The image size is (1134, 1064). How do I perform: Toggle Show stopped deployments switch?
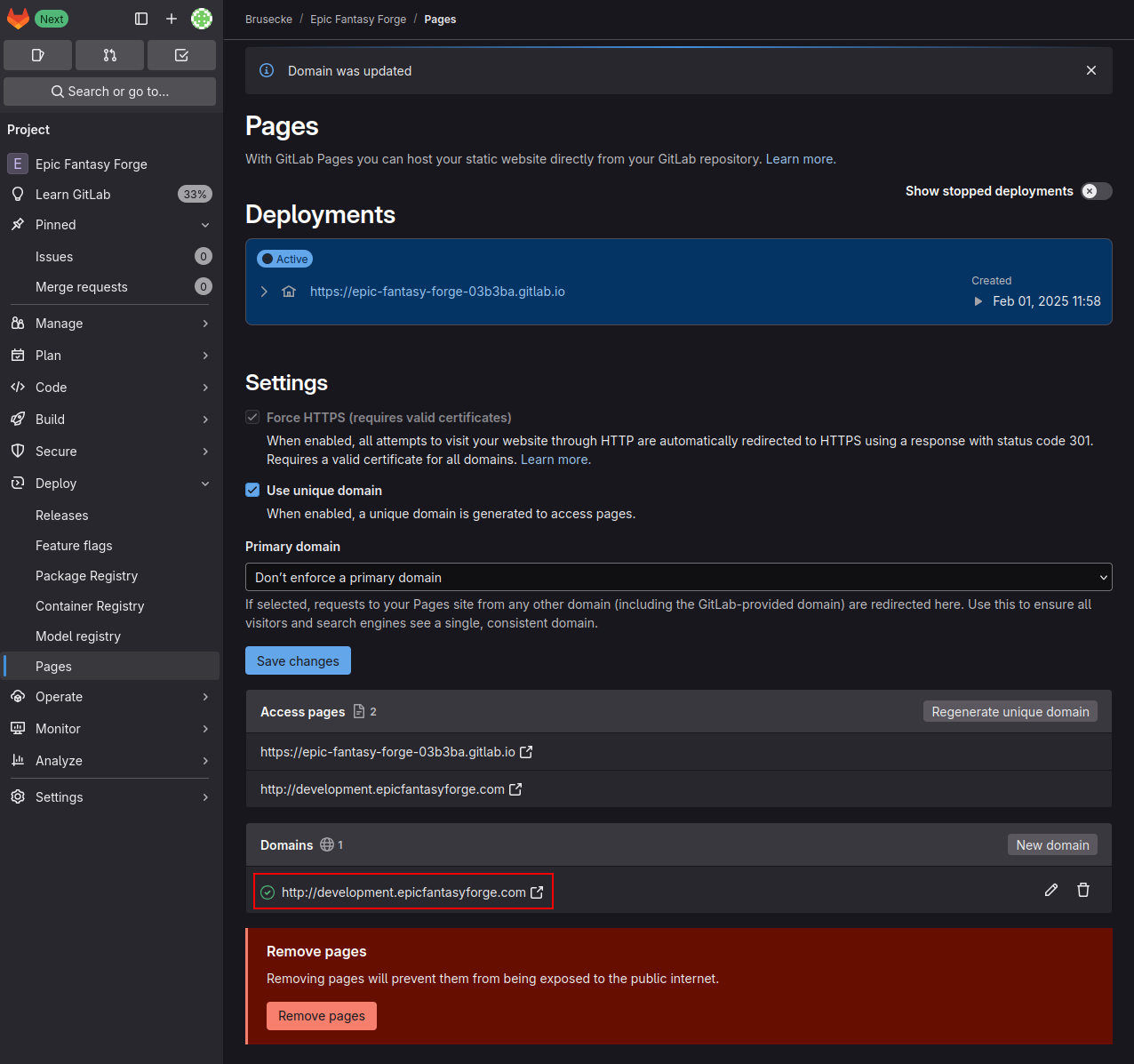point(1097,191)
